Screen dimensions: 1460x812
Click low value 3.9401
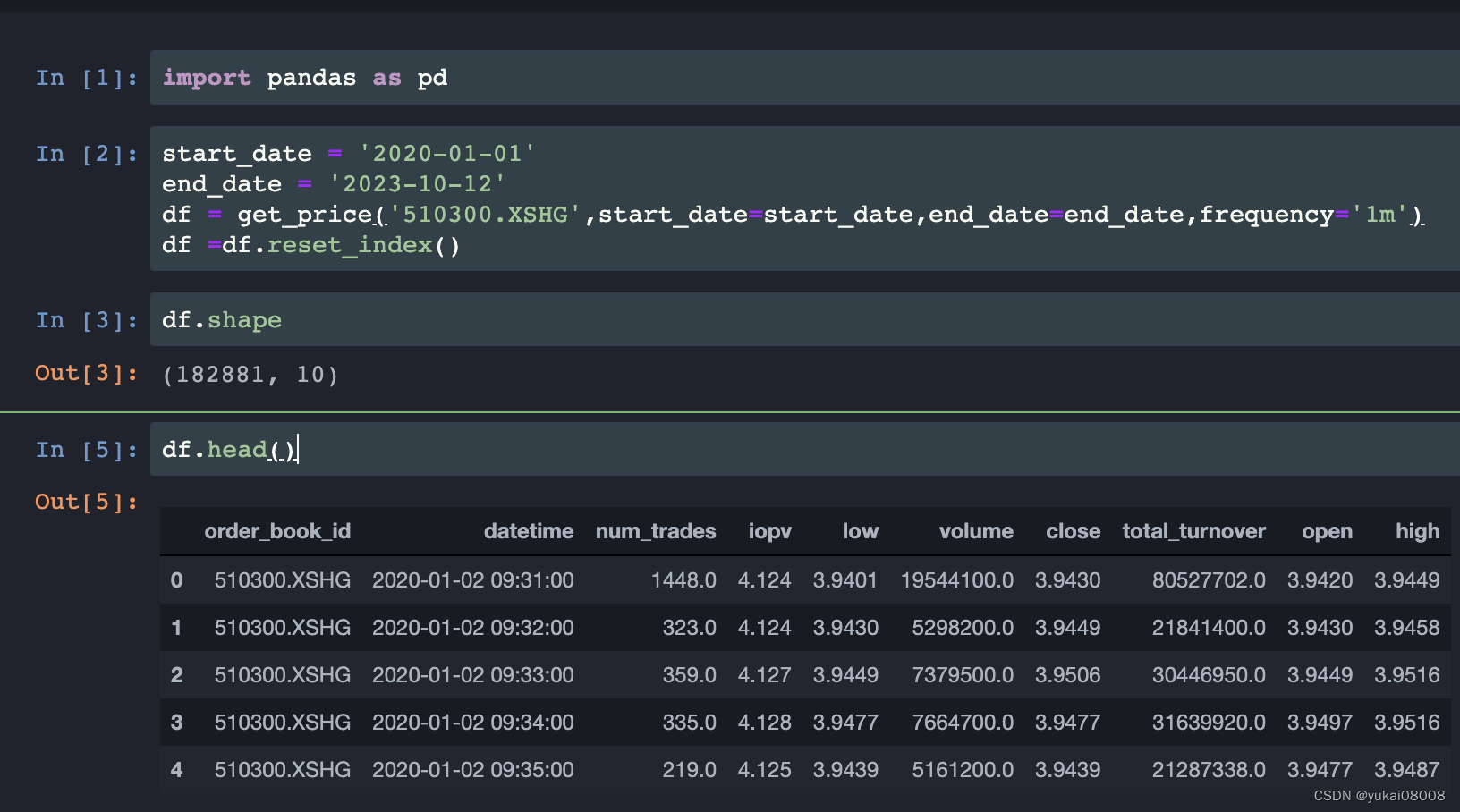pyautogui.click(x=845, y=580)
